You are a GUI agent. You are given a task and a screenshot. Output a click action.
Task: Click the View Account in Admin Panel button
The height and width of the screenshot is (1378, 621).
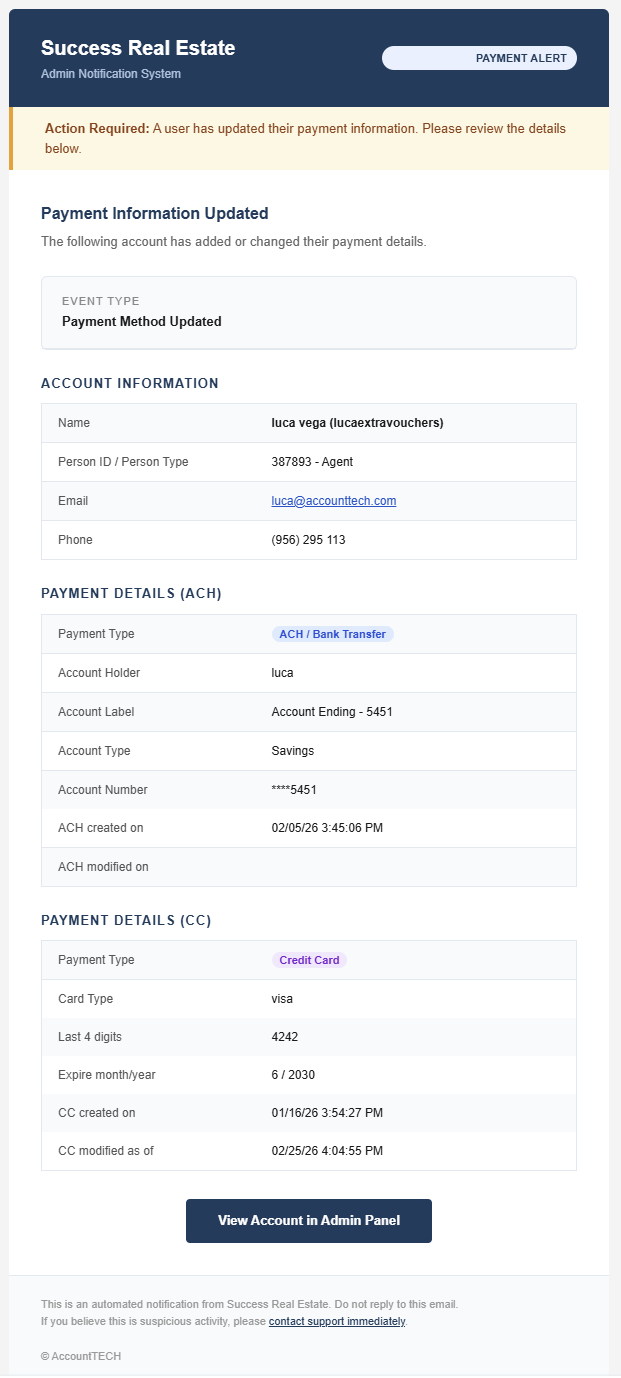[x=308, y=1221]
